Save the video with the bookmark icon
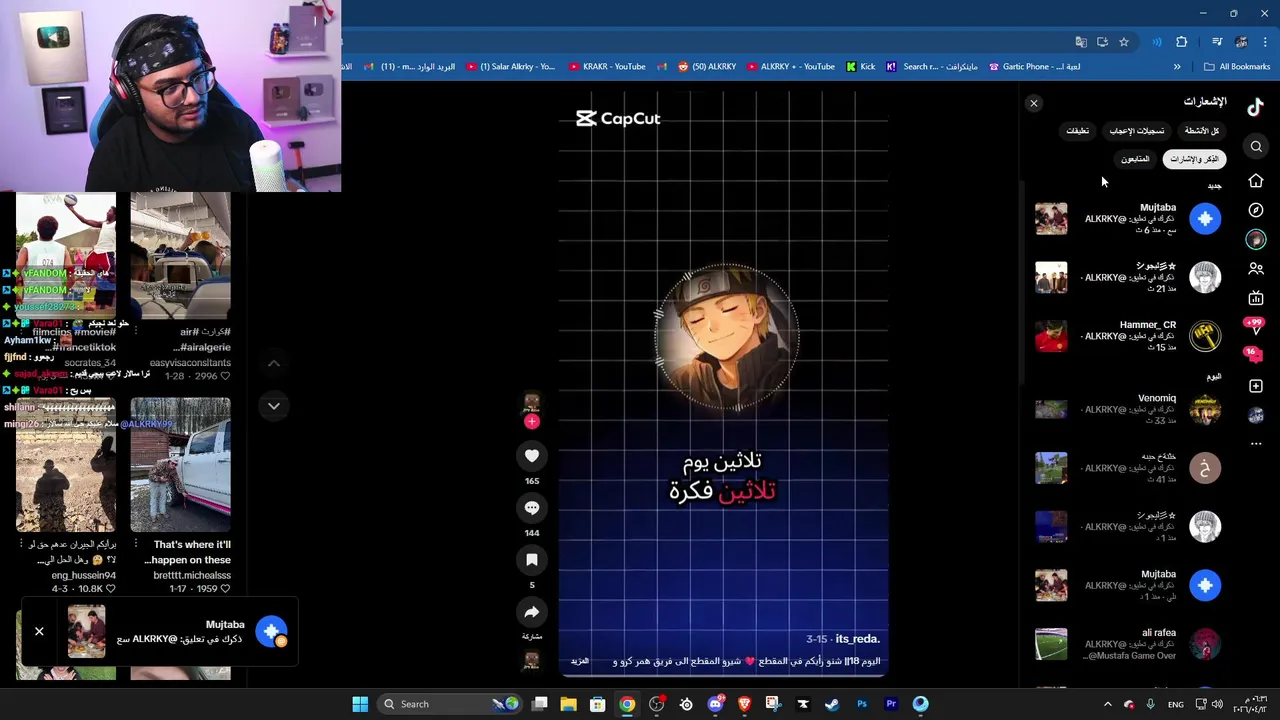Viewport: 1280px width, 720px height. (x=532, y=560)
